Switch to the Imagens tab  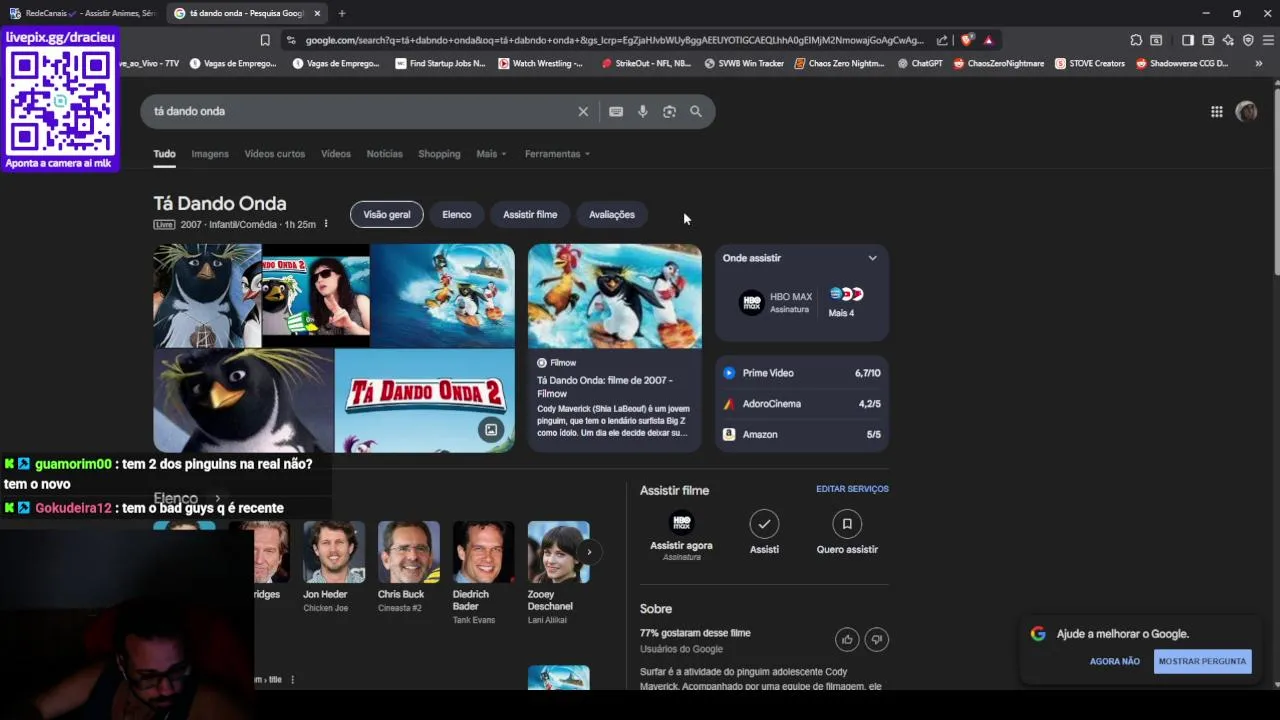pyautogui.click(x=210, y=154)
